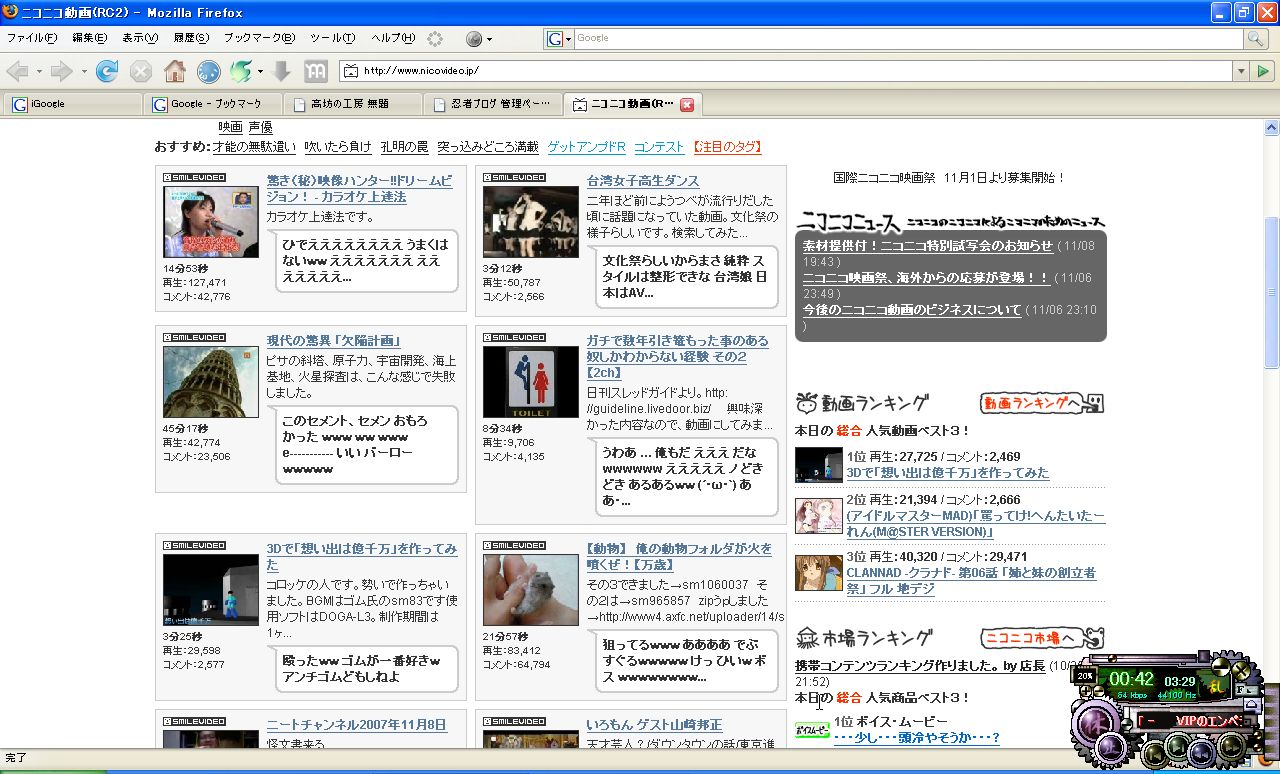The image size is (1280, 774).
Task: Click the gray gate-shaped toolbar icon
Action: click(x=315, y=71)
